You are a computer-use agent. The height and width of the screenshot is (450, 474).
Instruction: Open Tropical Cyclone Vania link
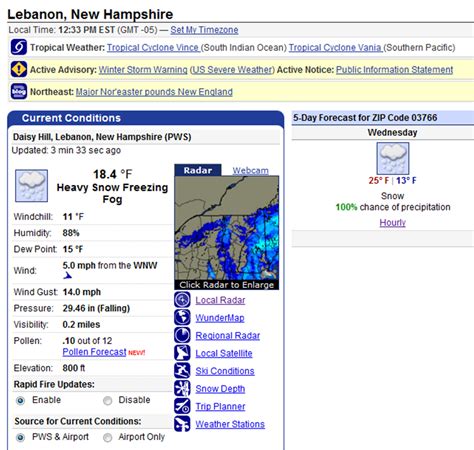coord(336,48)
